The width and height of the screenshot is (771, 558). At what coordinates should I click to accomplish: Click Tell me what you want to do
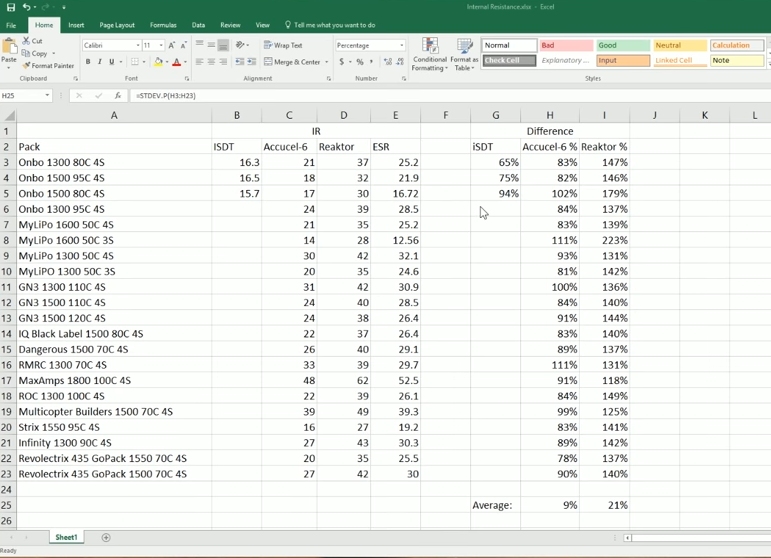[x=330, y=25]
